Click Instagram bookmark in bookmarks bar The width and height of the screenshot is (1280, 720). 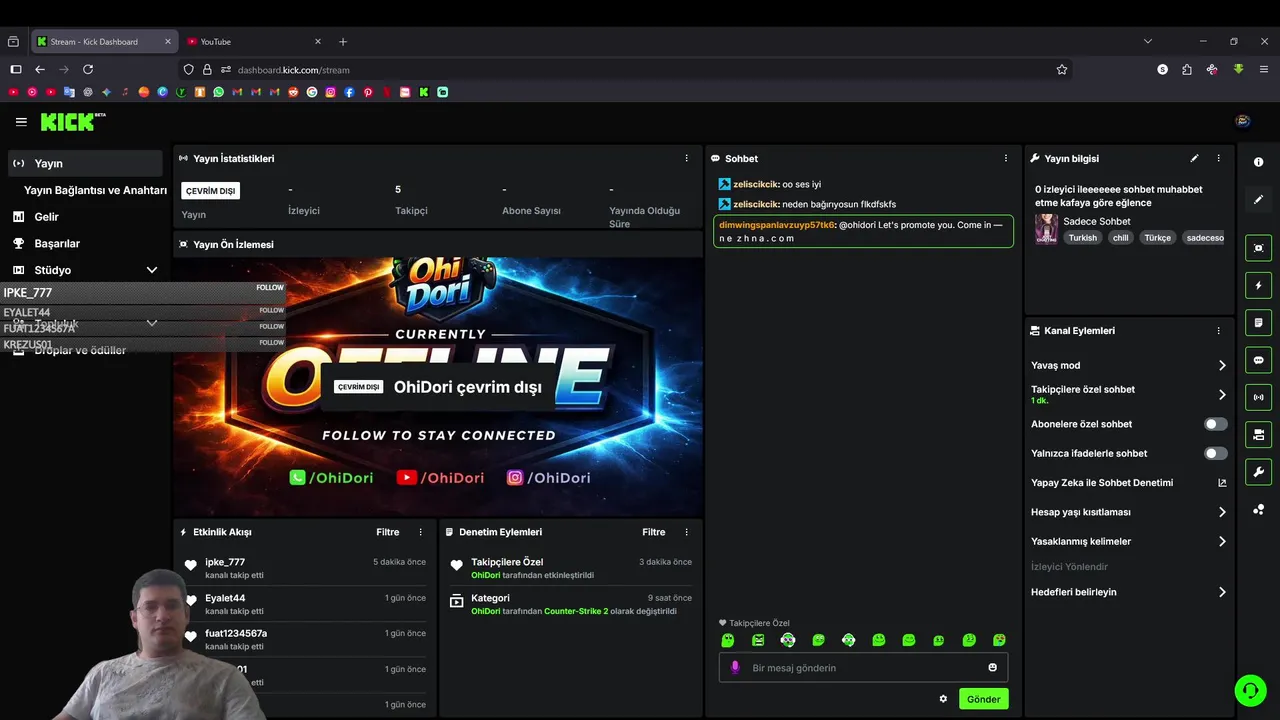point(330,92)
